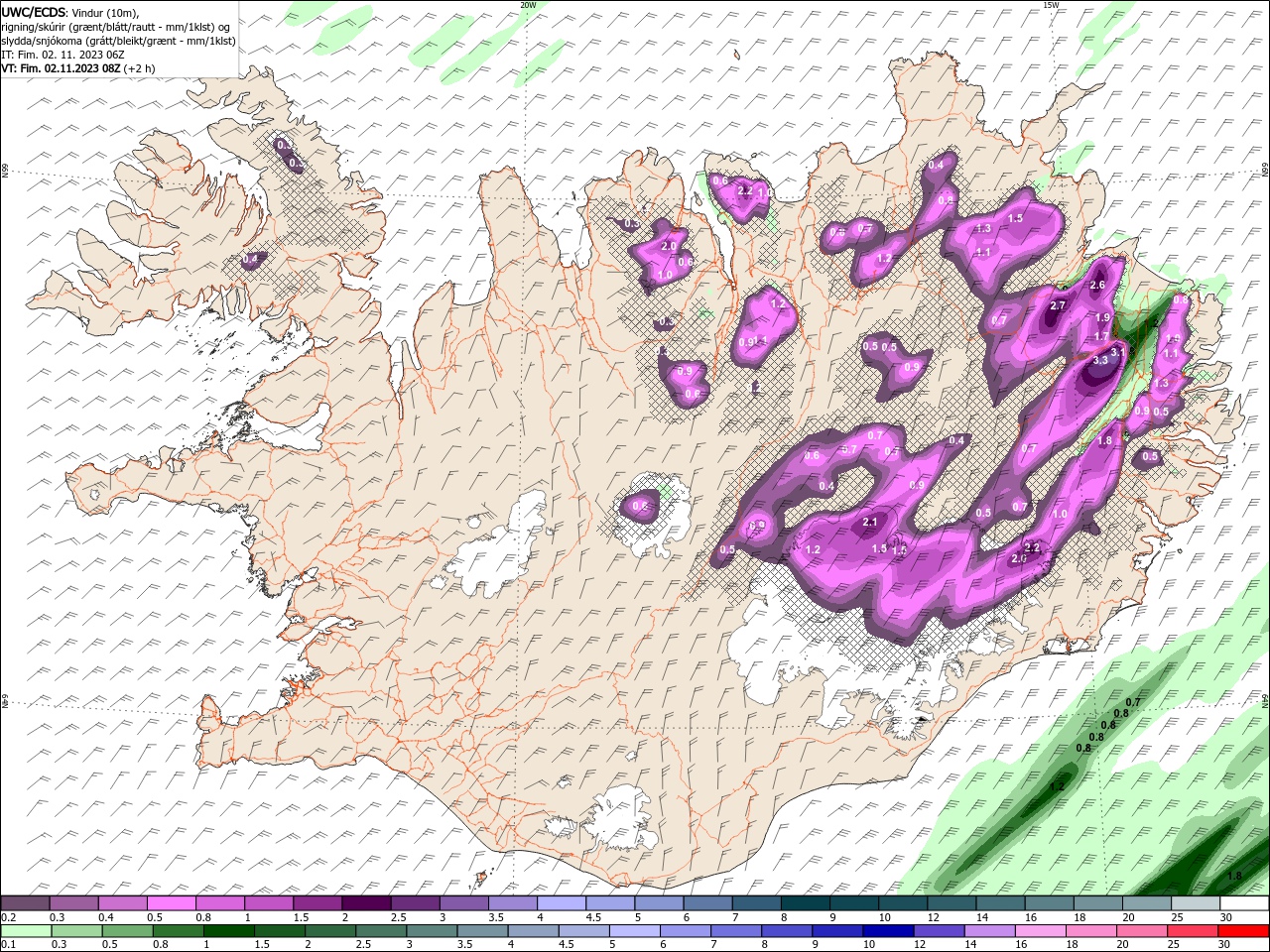Pick the pink 18 rain legend swatch

[1090, 931]
